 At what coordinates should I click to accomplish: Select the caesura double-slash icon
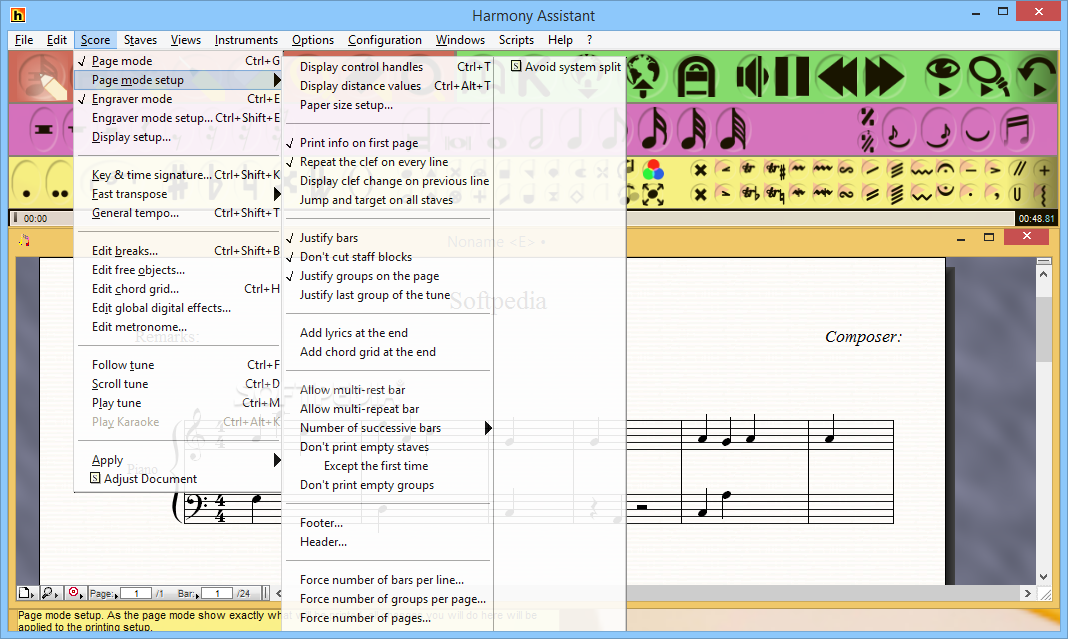[1019, 169]
